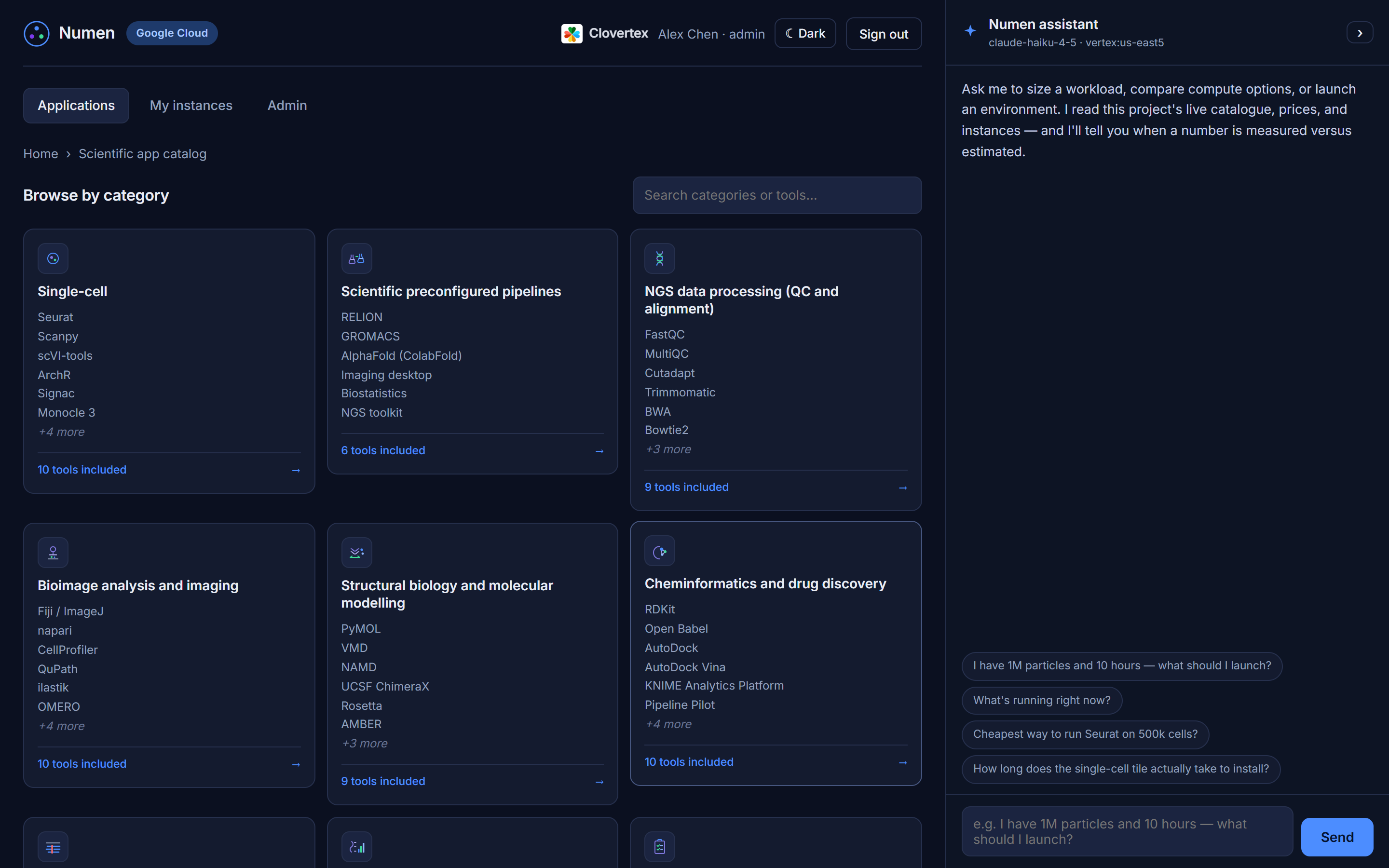The height and width of the screenshot is (868, 1389).
Task: Pick "What's running right now?" suggestion
Action: click(x=1042, y=700)
